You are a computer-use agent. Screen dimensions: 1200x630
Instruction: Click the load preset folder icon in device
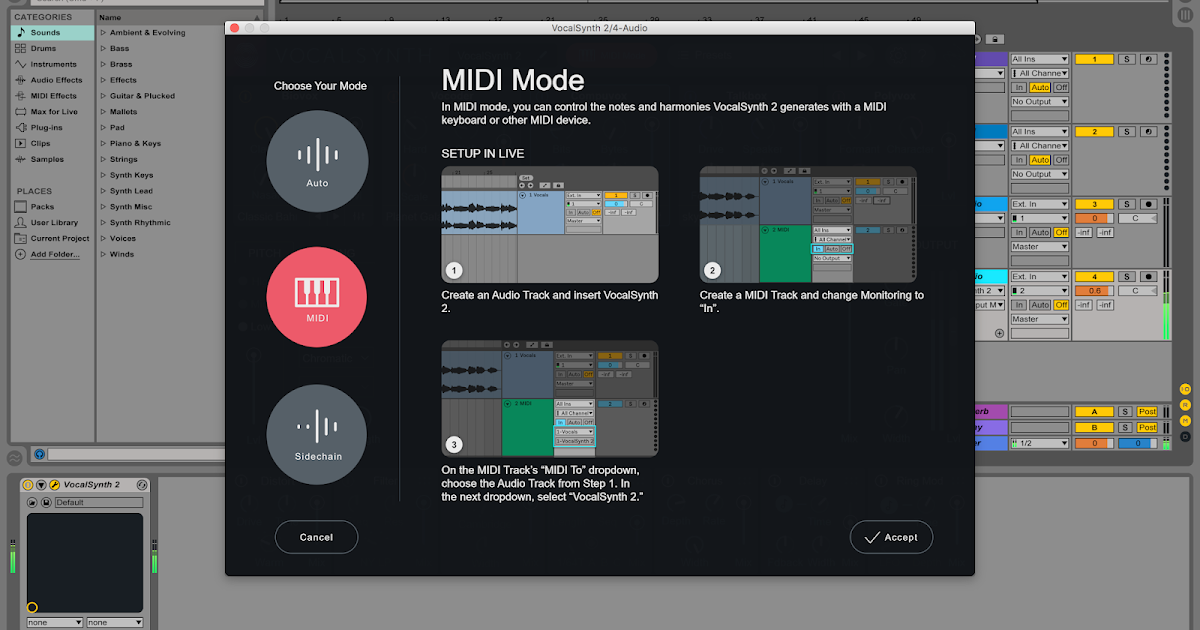(32, 502)
